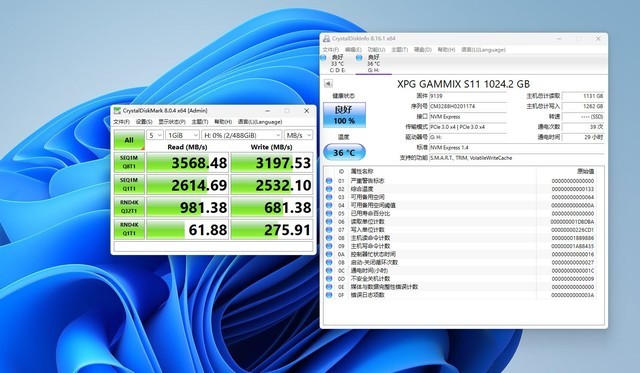Start the RND4K Q32T1 test
The height and width of the screenshot is (373, 640).
tap(129, 207)
